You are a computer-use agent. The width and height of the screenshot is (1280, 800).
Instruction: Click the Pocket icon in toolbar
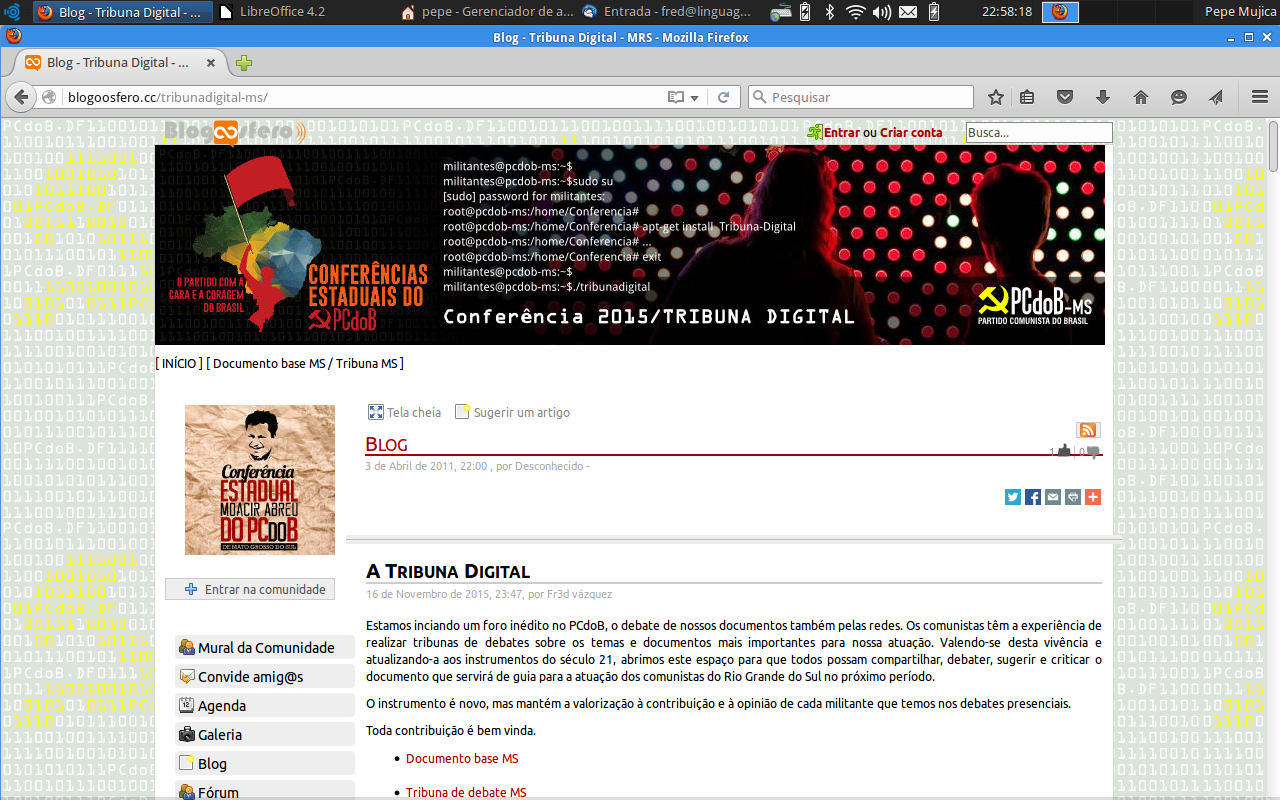pyautogui.click(x=1065, y=97)
